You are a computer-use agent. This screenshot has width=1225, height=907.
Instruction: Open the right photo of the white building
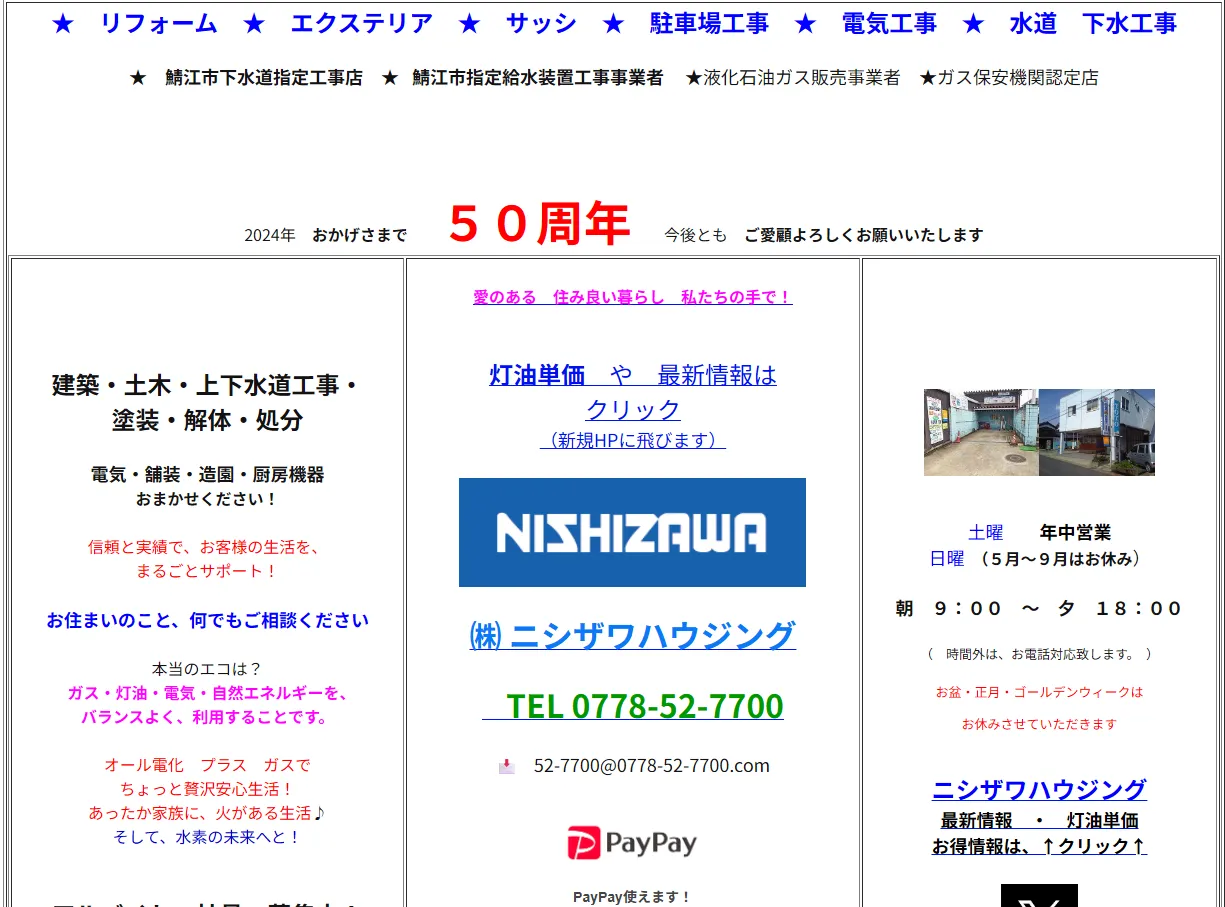1097,432
